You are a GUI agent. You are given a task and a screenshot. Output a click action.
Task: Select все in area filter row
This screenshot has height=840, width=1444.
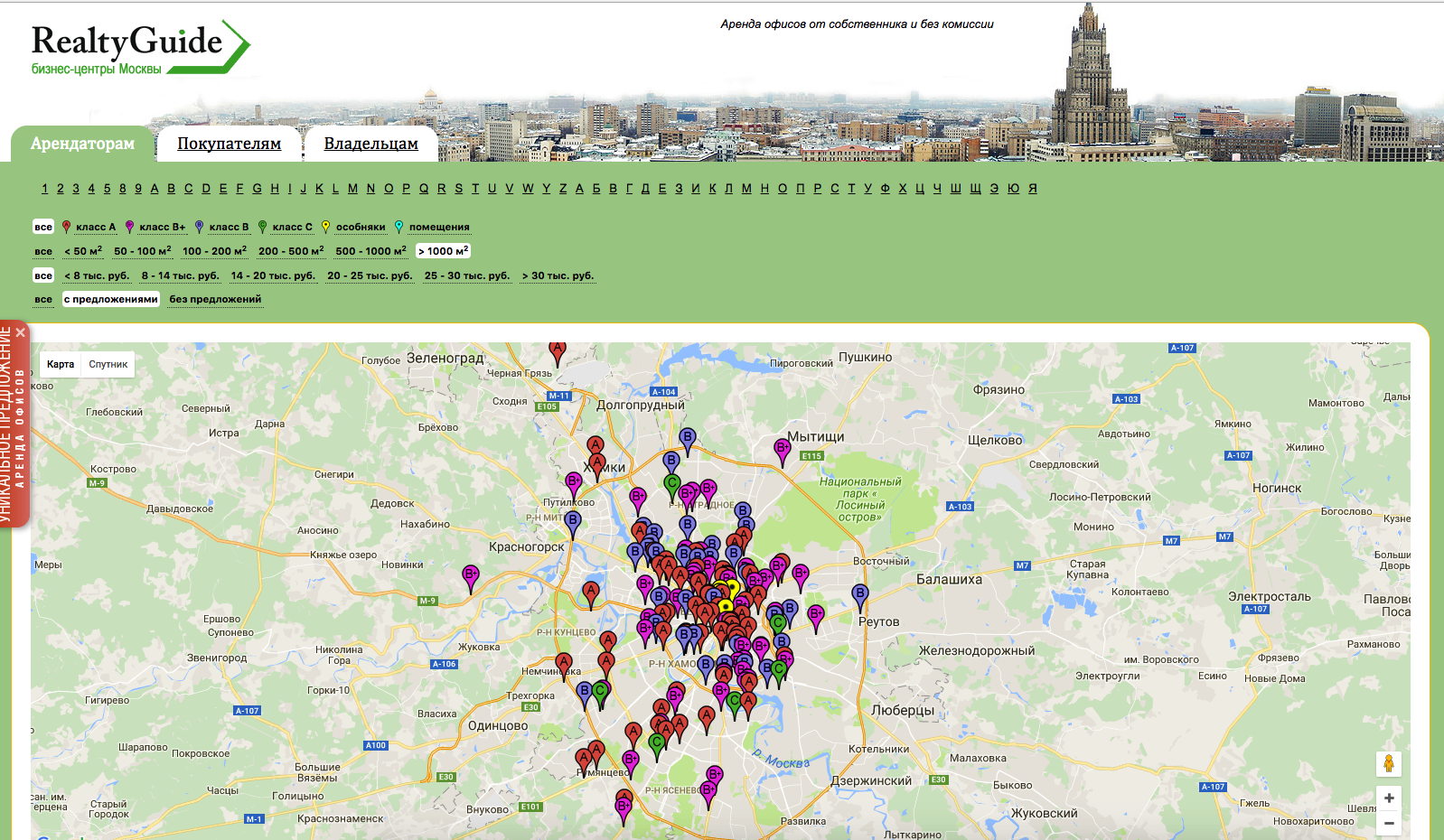(43, 251)
